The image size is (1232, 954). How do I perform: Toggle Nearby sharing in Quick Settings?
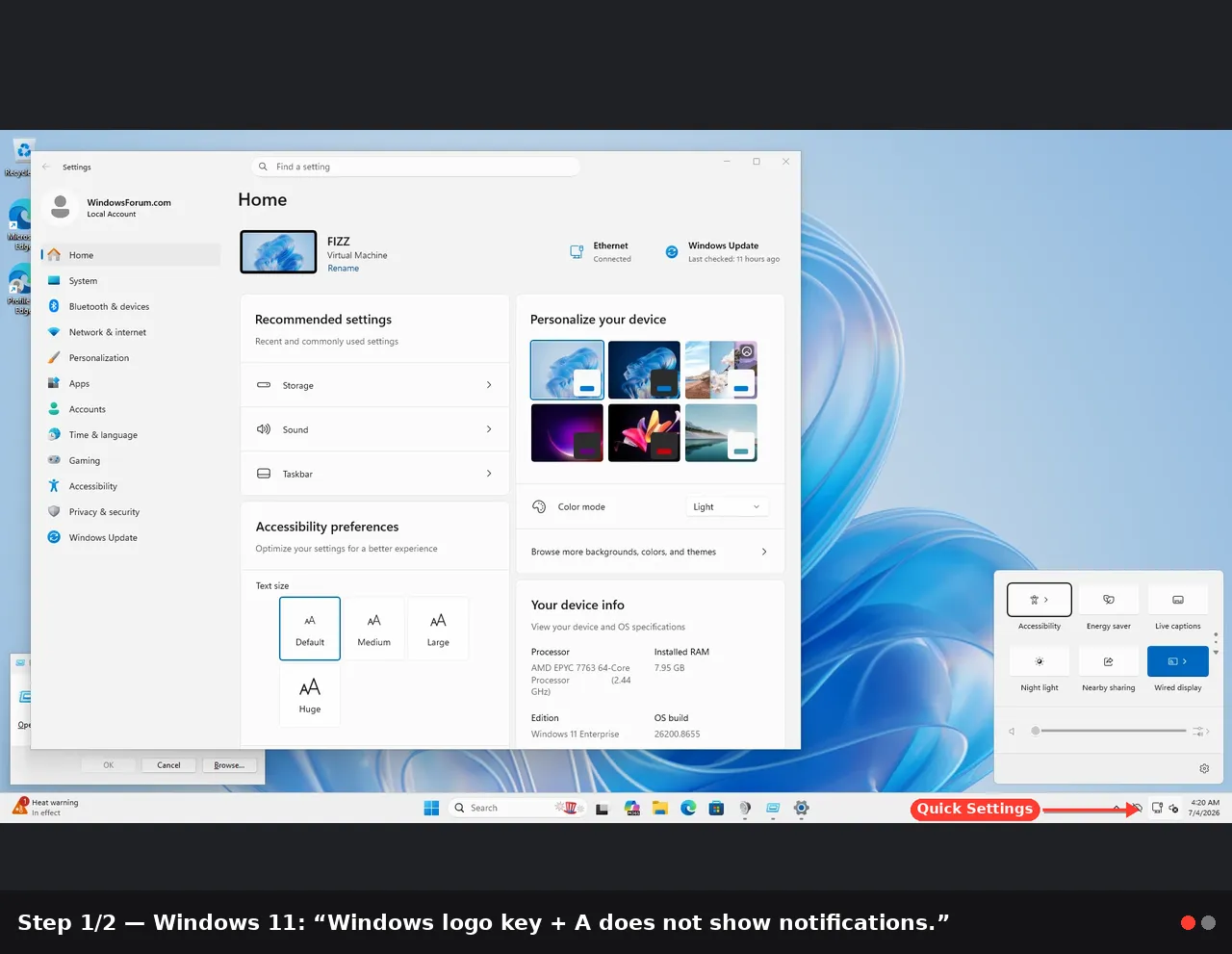pyautogui.click(x=1109, y=661)
